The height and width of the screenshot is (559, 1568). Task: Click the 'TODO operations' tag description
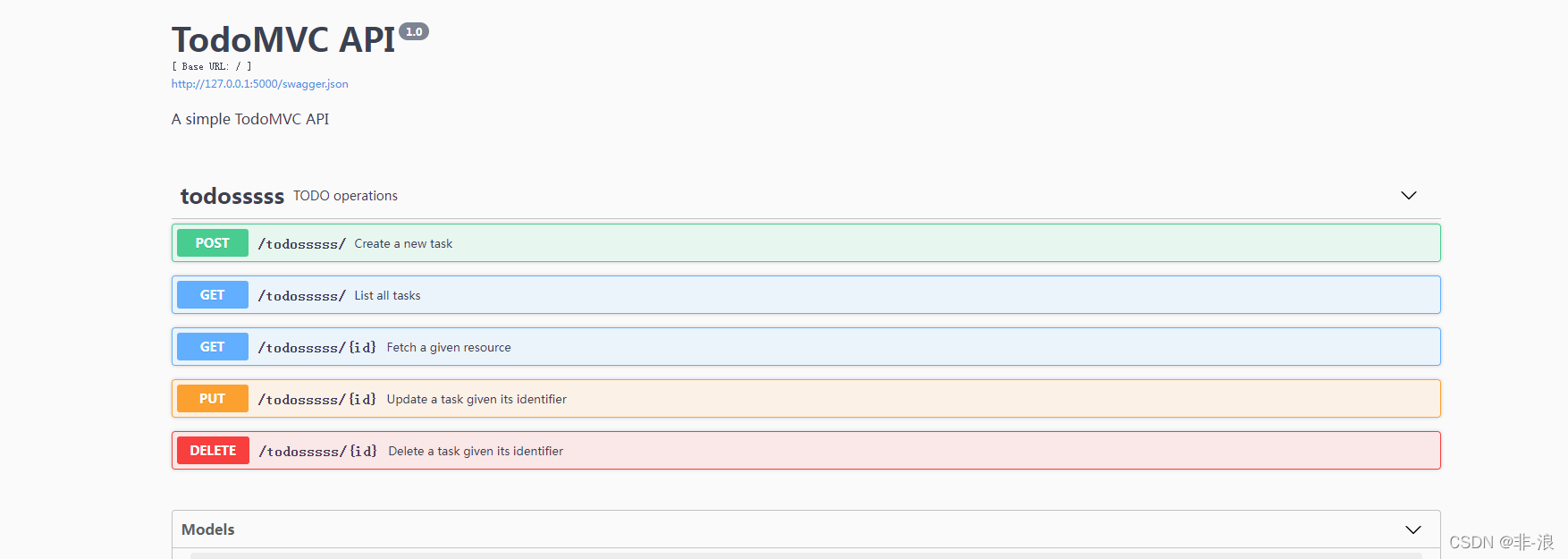(x=345, y=196)
